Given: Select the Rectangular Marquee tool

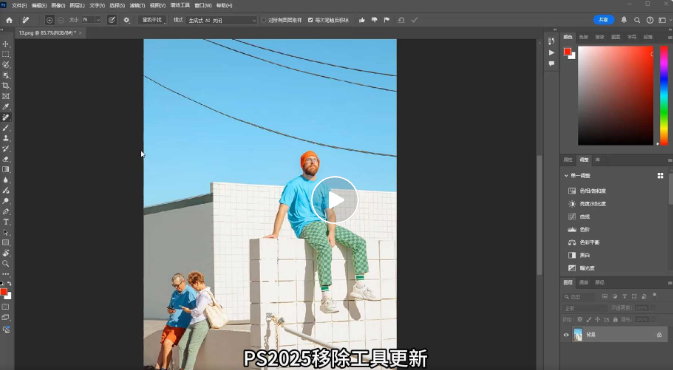Looking at the screenshot, I should 6,55.
